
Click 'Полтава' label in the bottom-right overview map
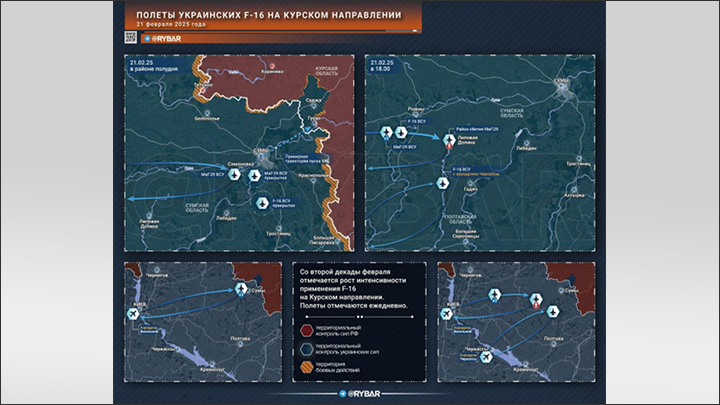(x=553, y=338)
